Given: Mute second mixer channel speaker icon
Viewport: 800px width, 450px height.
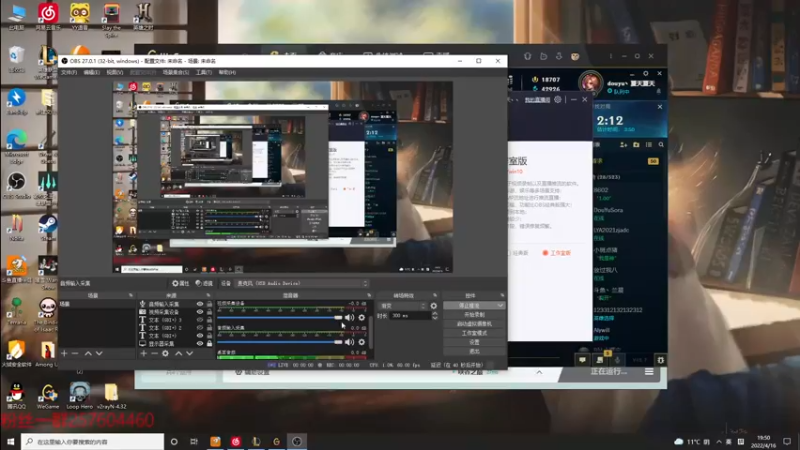Looking at the screenshot, I should (349, 342).
